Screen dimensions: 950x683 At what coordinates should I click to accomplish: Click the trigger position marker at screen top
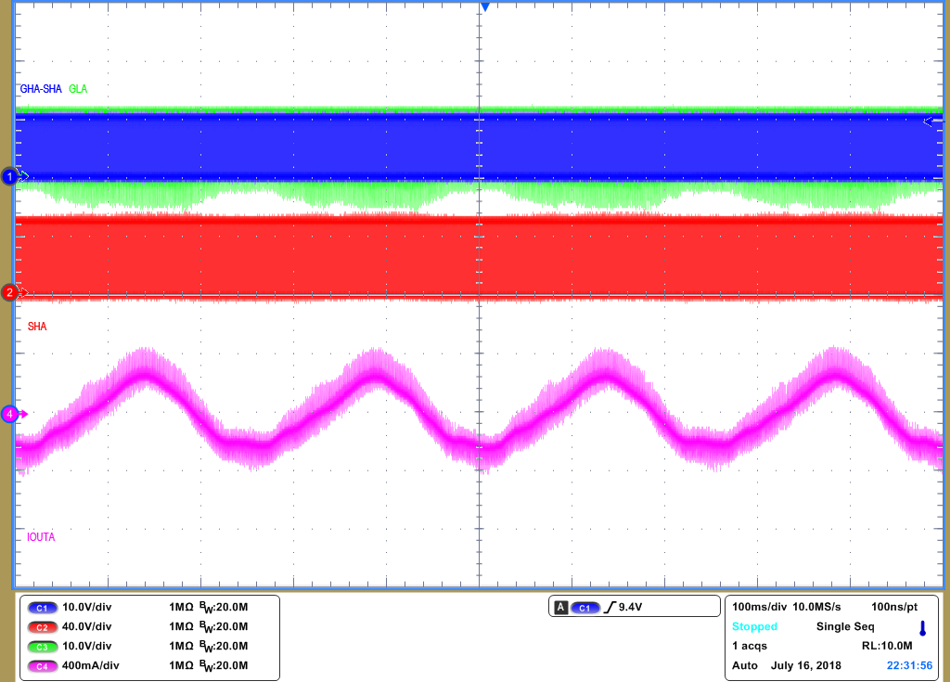point(485,6)
